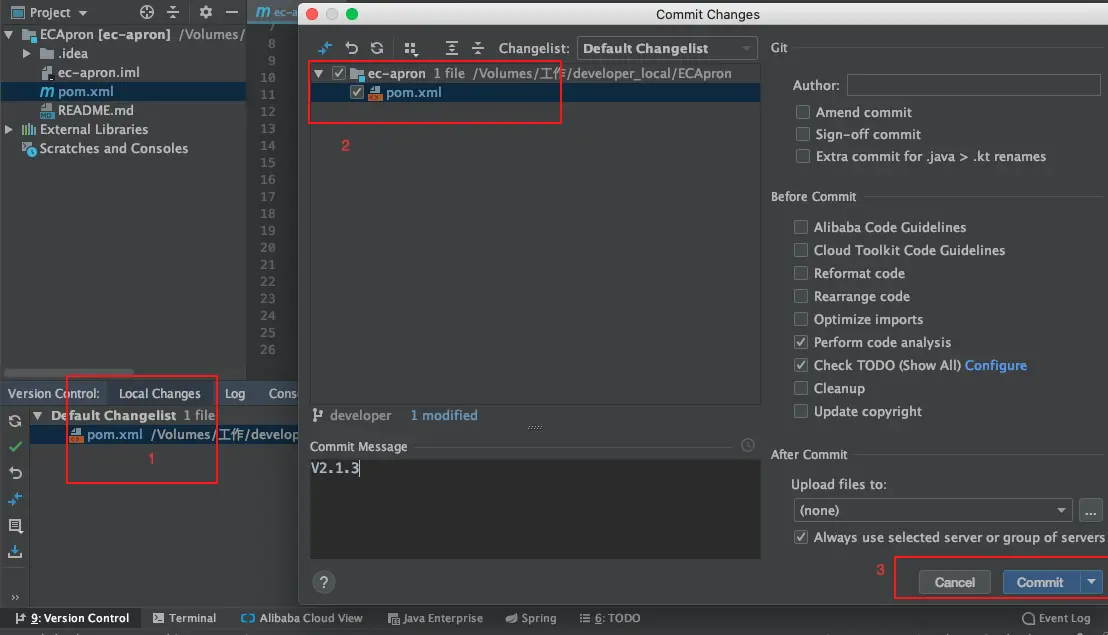Click the developer branch icon
The height and width of the screenshot is (635, 1108).
tap(318, 415)
